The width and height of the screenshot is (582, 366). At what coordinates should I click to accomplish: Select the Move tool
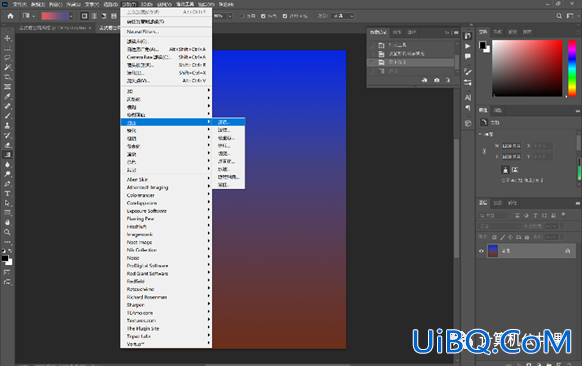pyautogui.click(x=7, y=38)
